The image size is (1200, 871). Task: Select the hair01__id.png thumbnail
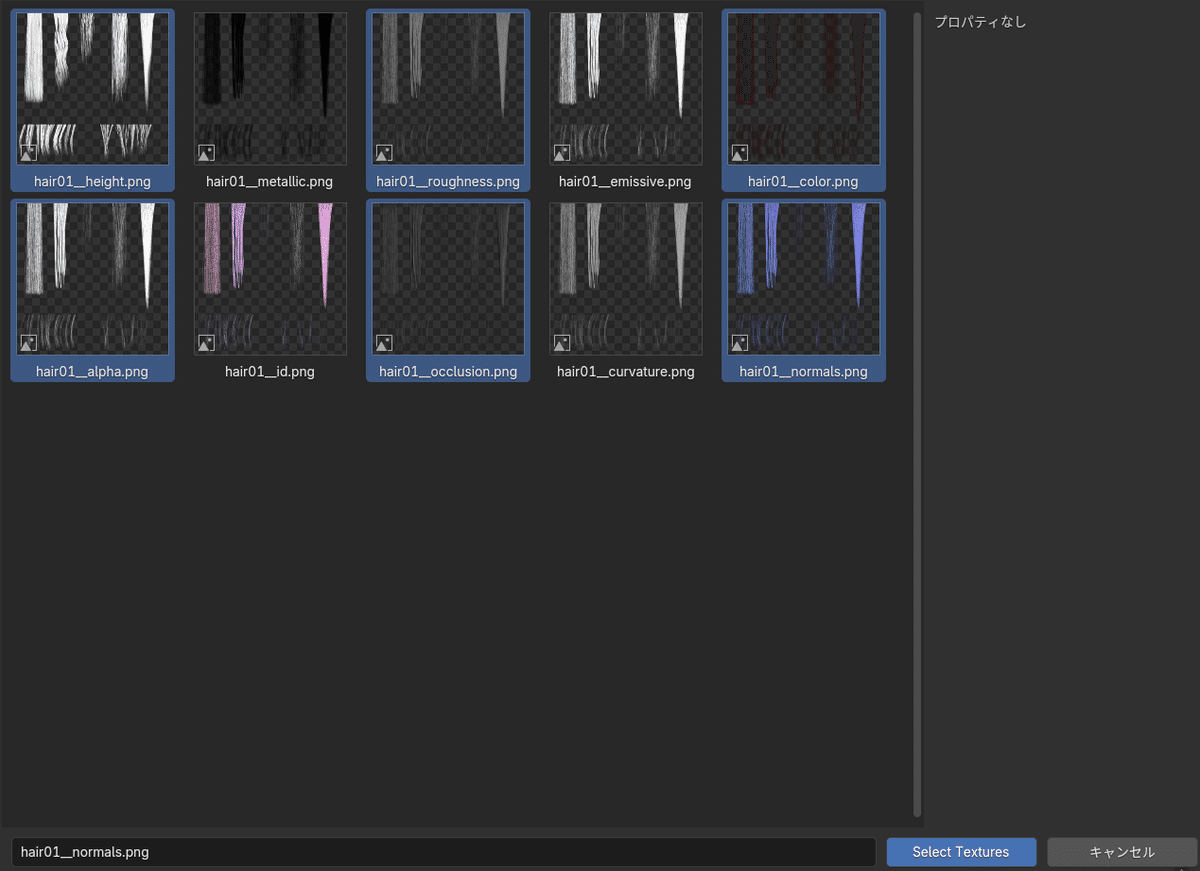pos(270,279)
